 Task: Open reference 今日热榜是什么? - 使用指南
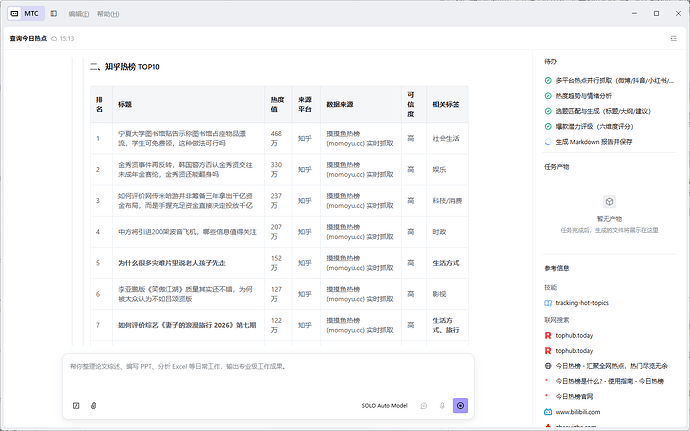click(x=609, y=381)
